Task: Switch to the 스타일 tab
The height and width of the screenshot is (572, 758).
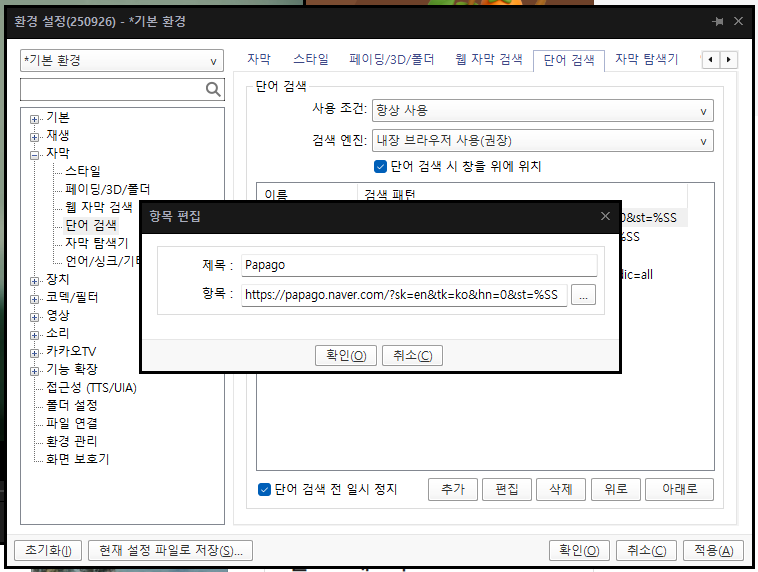Action: 311,59
